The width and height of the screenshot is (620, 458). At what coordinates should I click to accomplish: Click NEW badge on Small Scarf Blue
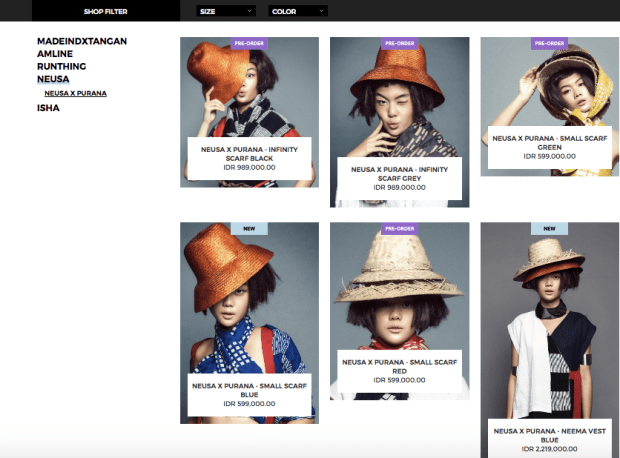click(249, 228)
